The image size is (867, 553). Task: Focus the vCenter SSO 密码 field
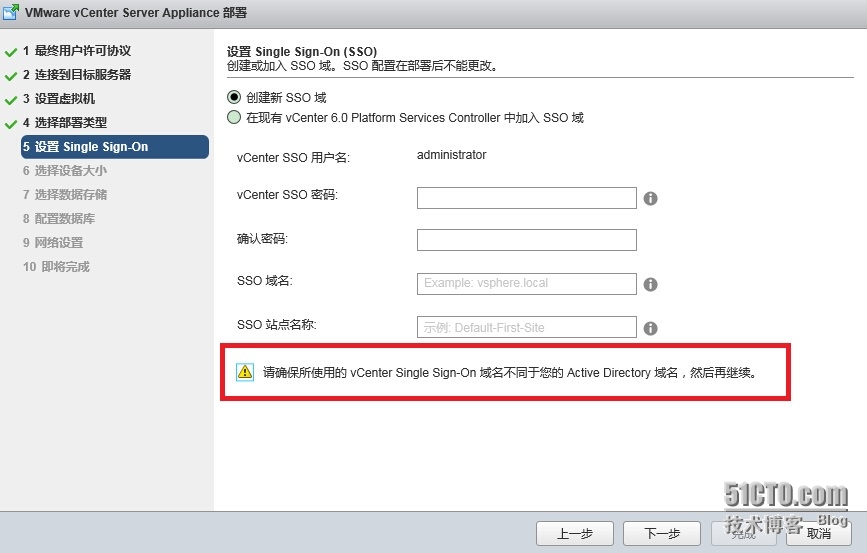526,198
